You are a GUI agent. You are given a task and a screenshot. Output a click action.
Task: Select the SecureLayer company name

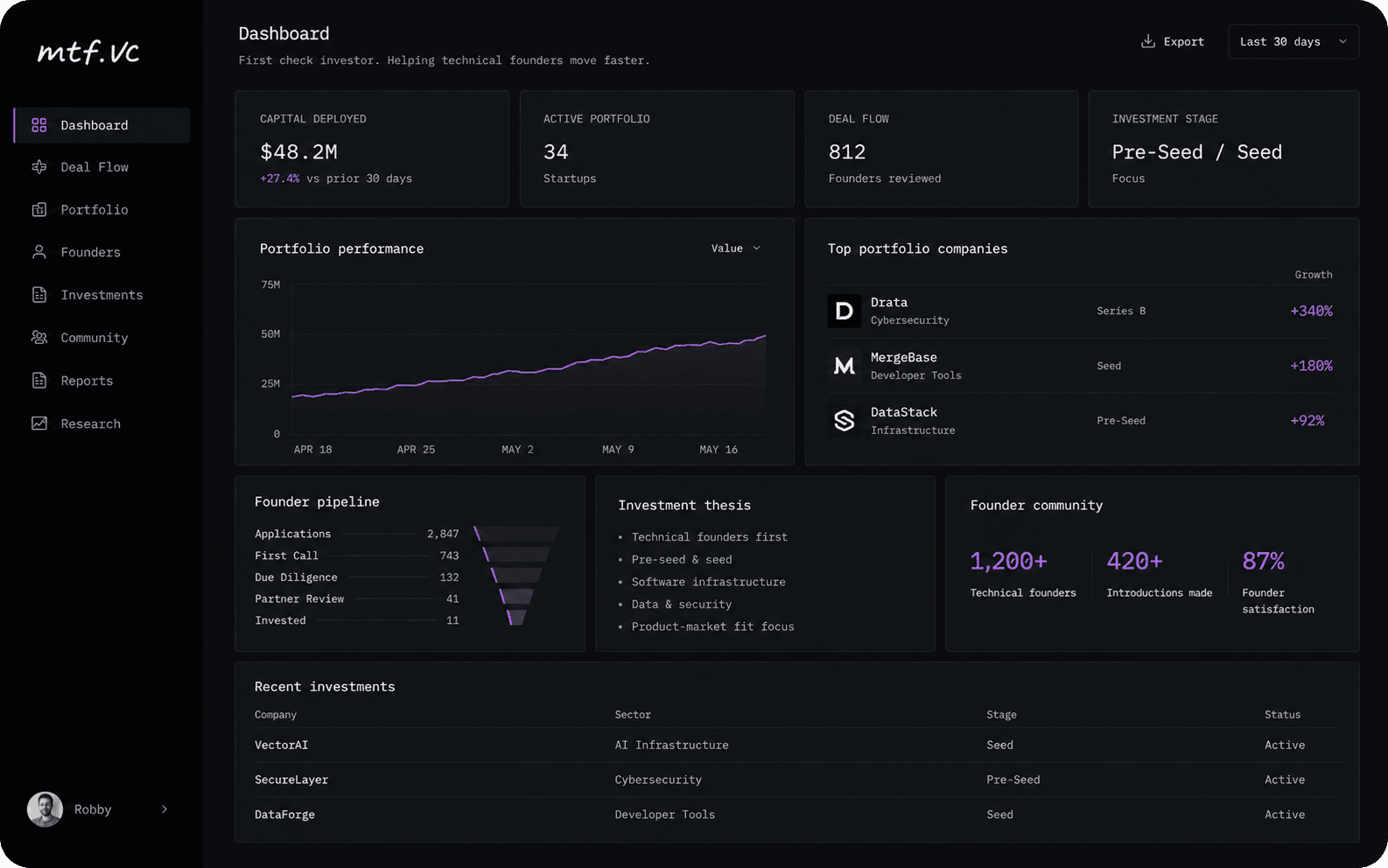point(291,780)
